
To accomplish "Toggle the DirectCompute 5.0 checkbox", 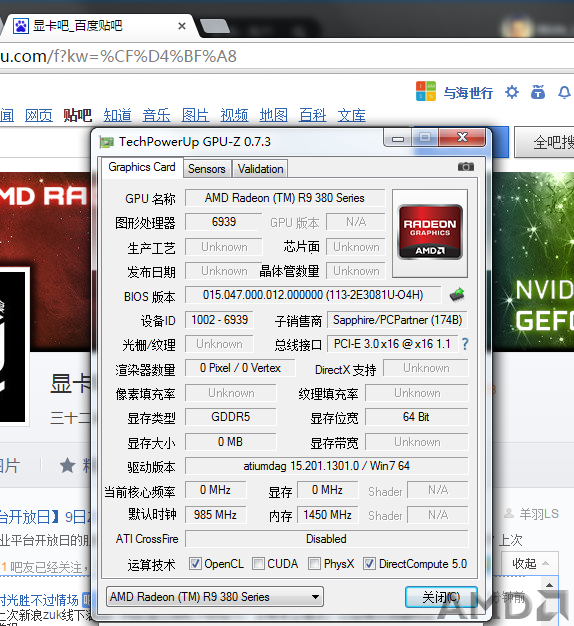I will pyautogui.click(x=369, y=564).
